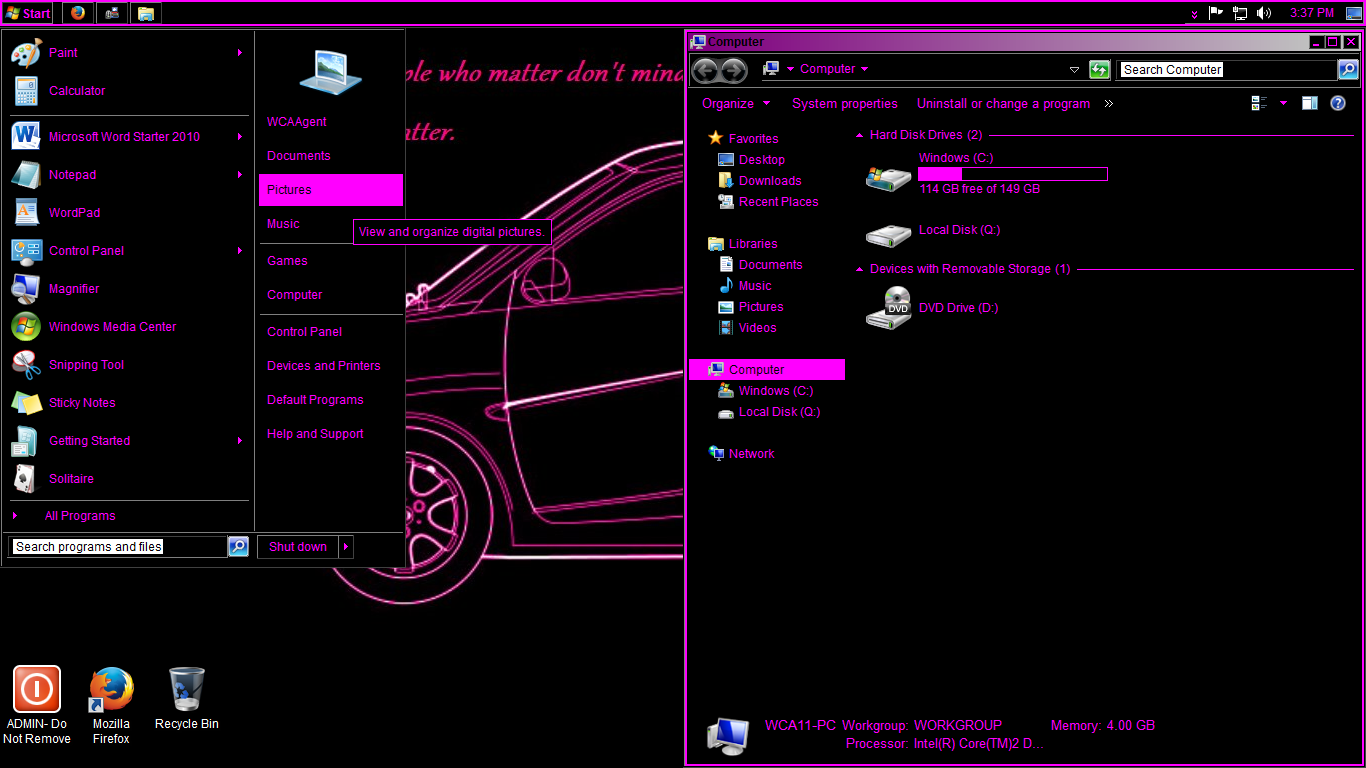The height and width of the screenshot is (768, 1366).
Task: Open Pictures in Start menu
Action: (330, 190)
